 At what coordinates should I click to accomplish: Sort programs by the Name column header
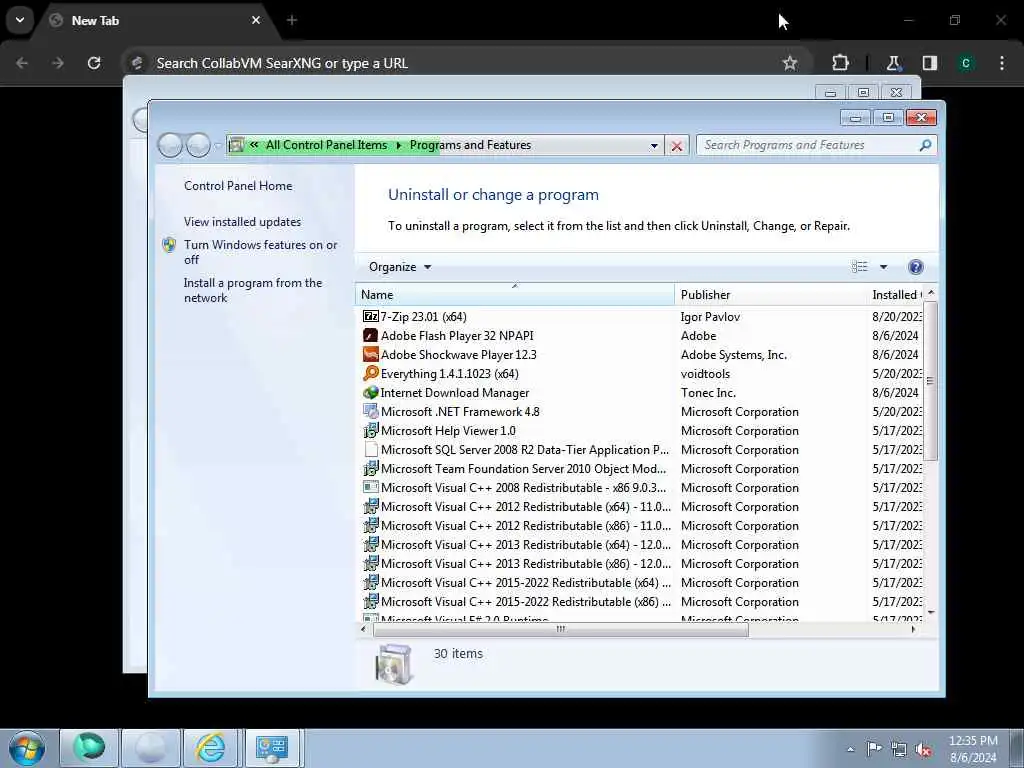(515, 295)
